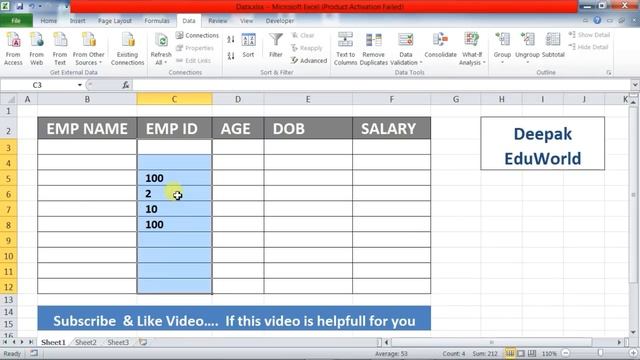This screenshot has width=640, height=360.
Task: Open the File tab
Action: click(16, 20)
